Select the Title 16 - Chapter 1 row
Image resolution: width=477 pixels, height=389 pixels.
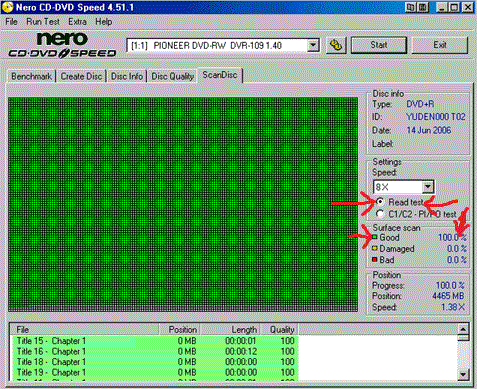click(x=155, y=351)
